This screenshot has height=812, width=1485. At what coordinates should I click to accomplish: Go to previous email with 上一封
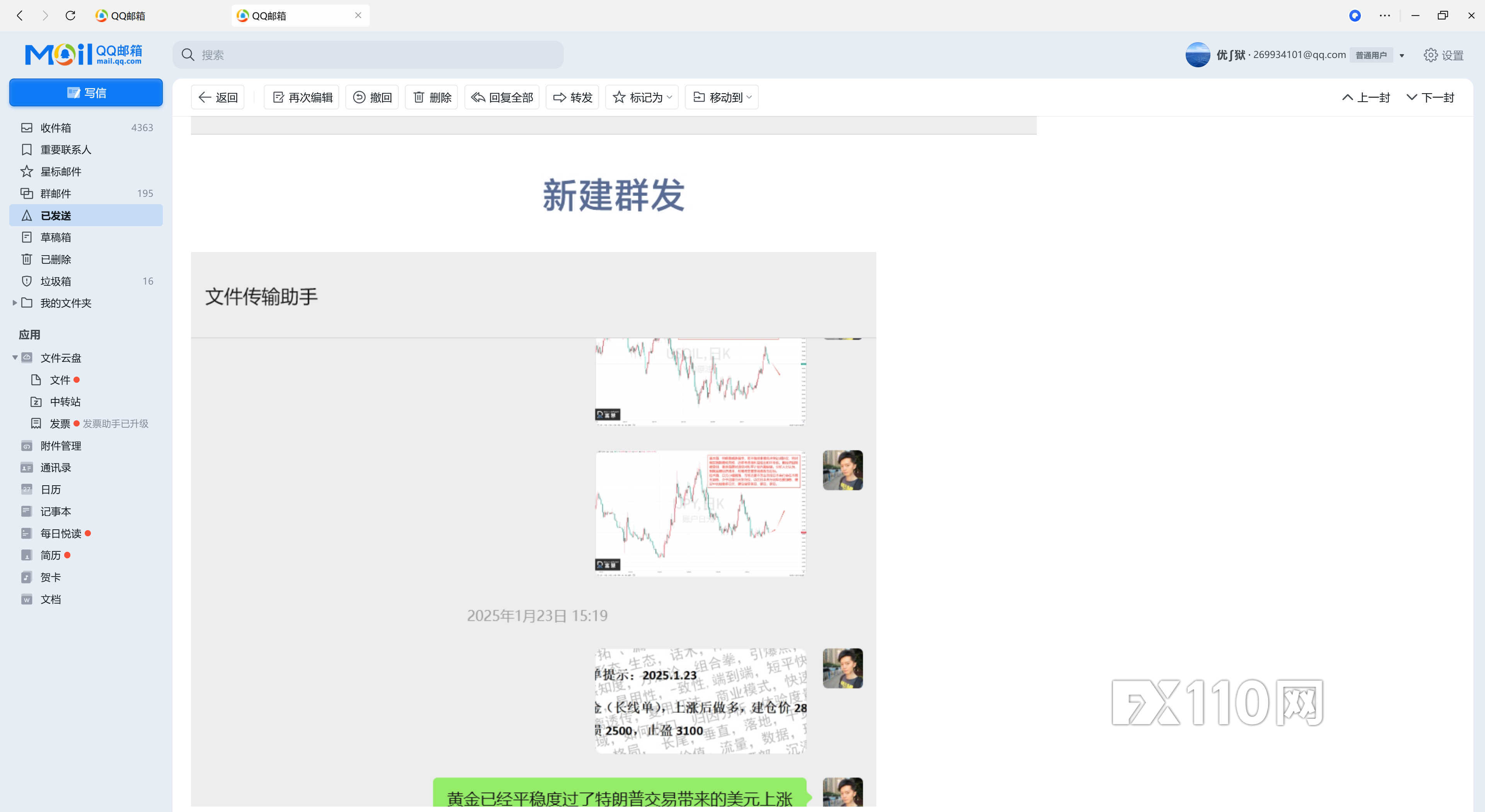coord(1366,97)
